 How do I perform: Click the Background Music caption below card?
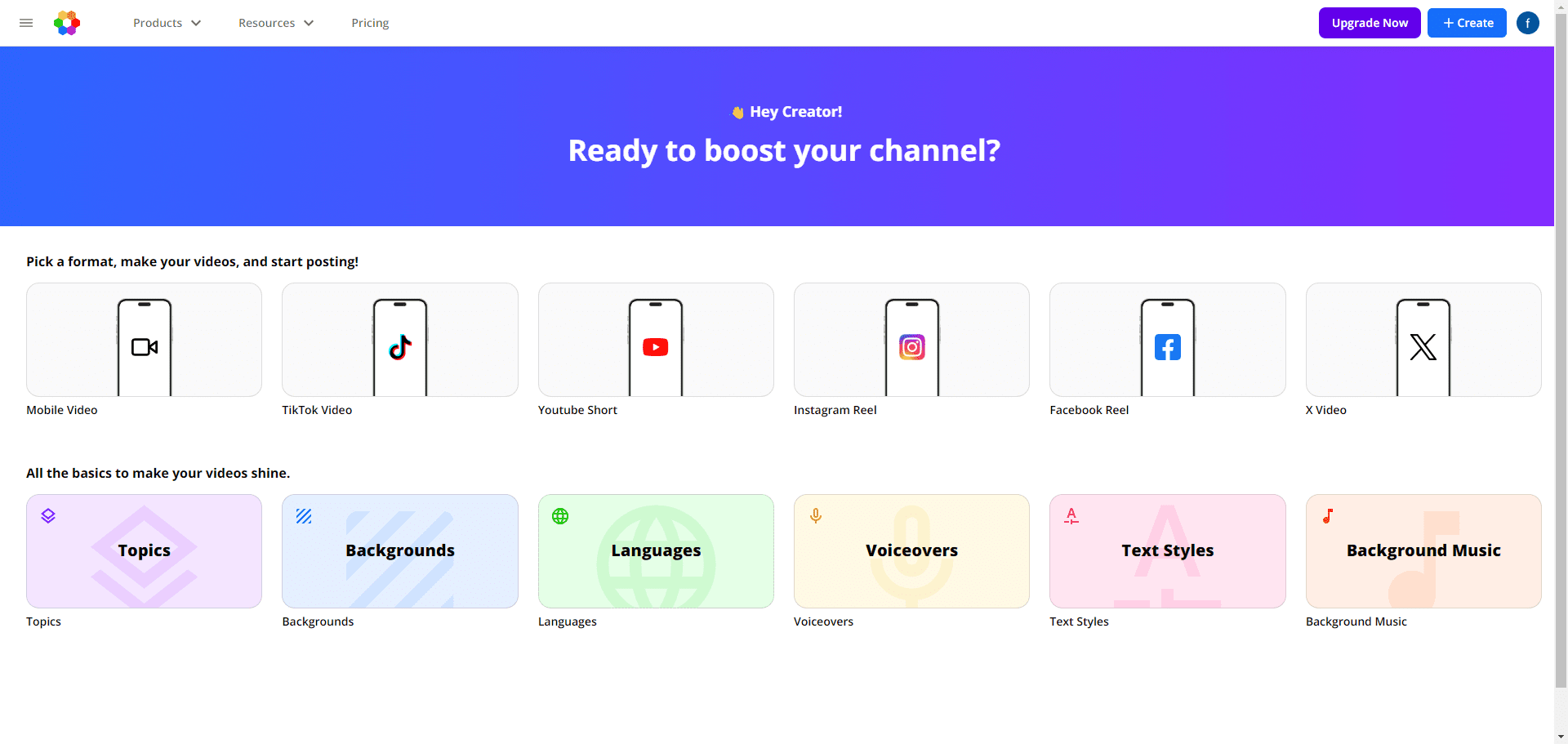[1356, 621]
